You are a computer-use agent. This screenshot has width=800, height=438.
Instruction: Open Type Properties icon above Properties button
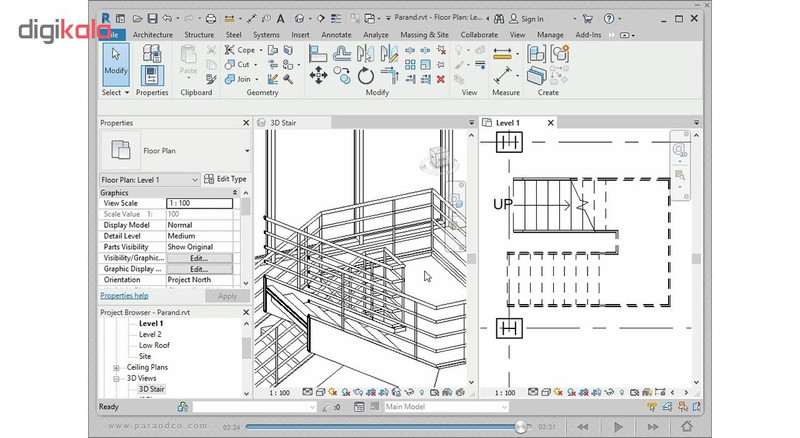point(152,53)
